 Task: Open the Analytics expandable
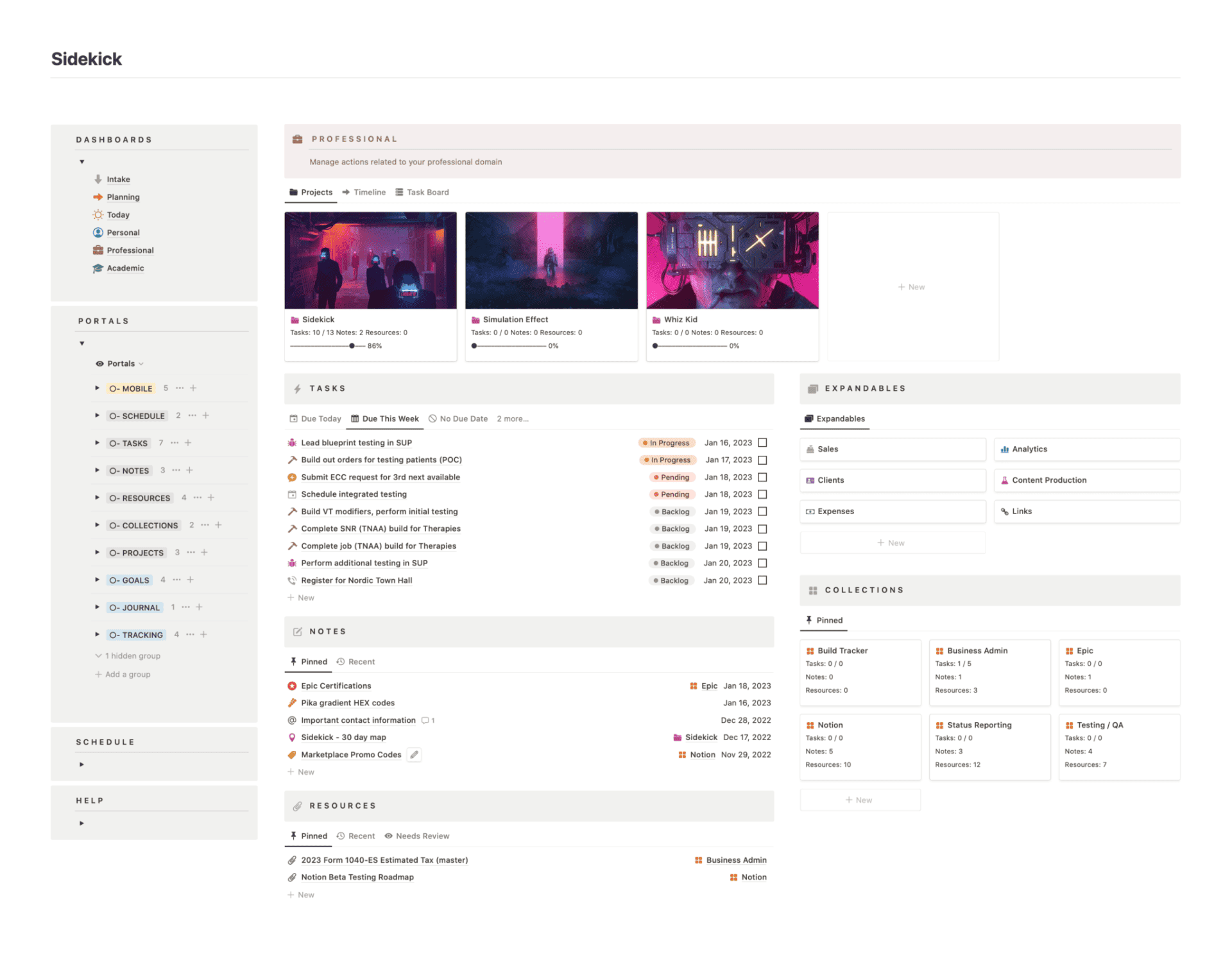(1029, 449)
